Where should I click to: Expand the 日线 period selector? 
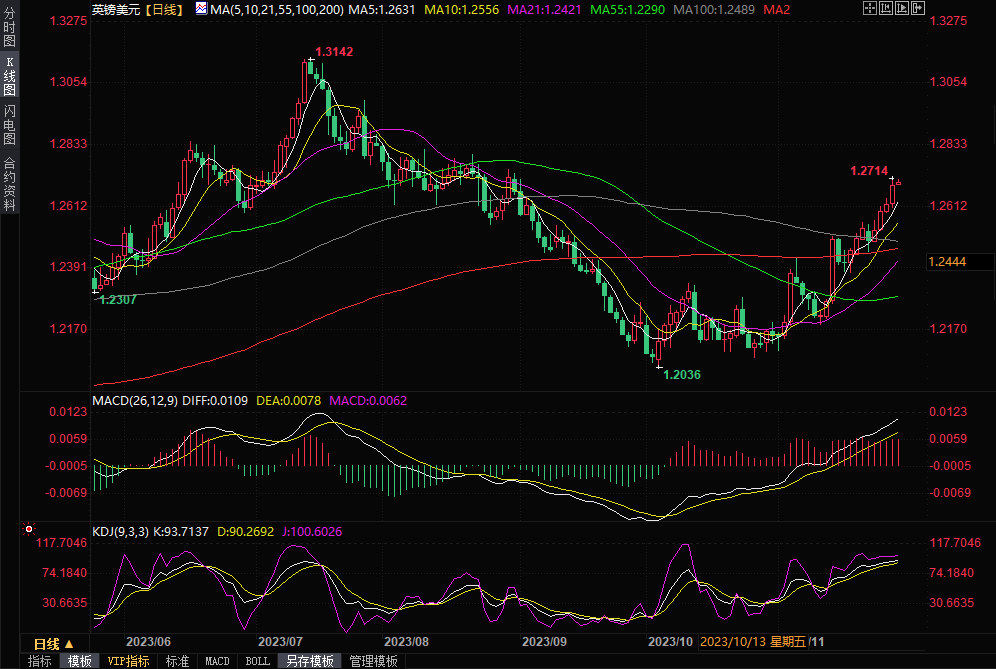[x=53, y=643]
